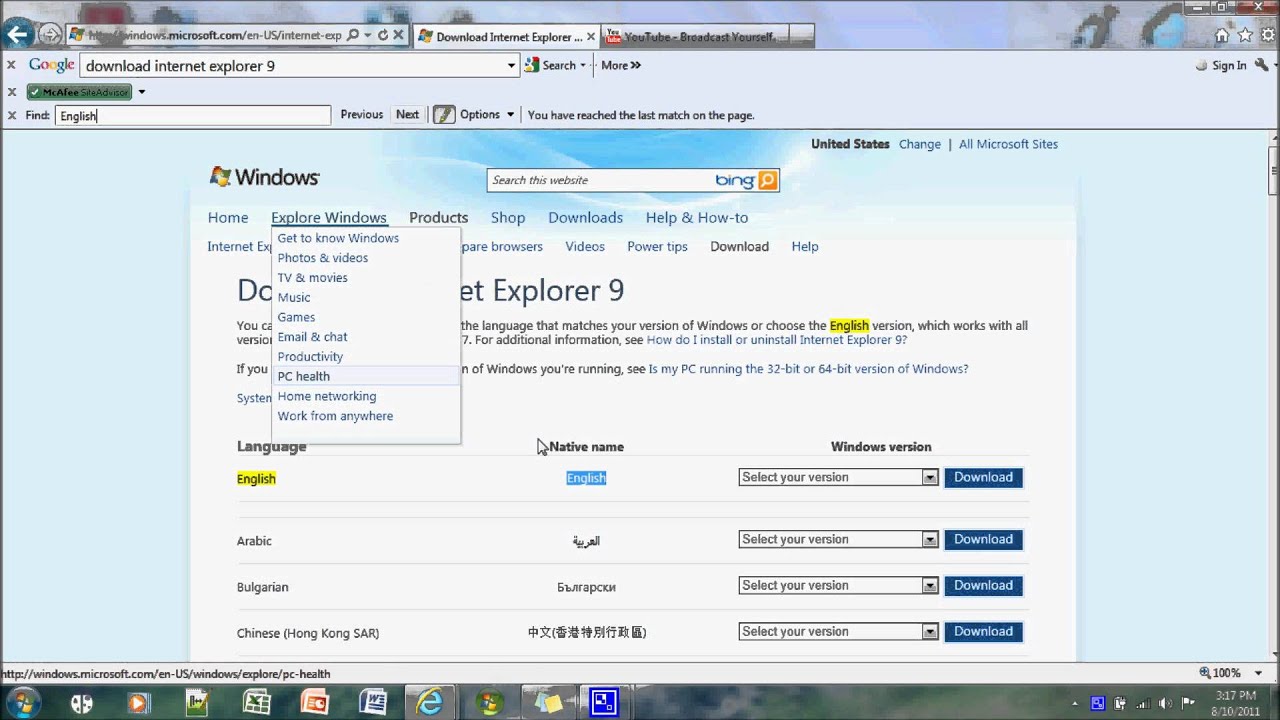Select Get to know Windows menu entry
This screenshot has width=1280, height=720.
338,238
